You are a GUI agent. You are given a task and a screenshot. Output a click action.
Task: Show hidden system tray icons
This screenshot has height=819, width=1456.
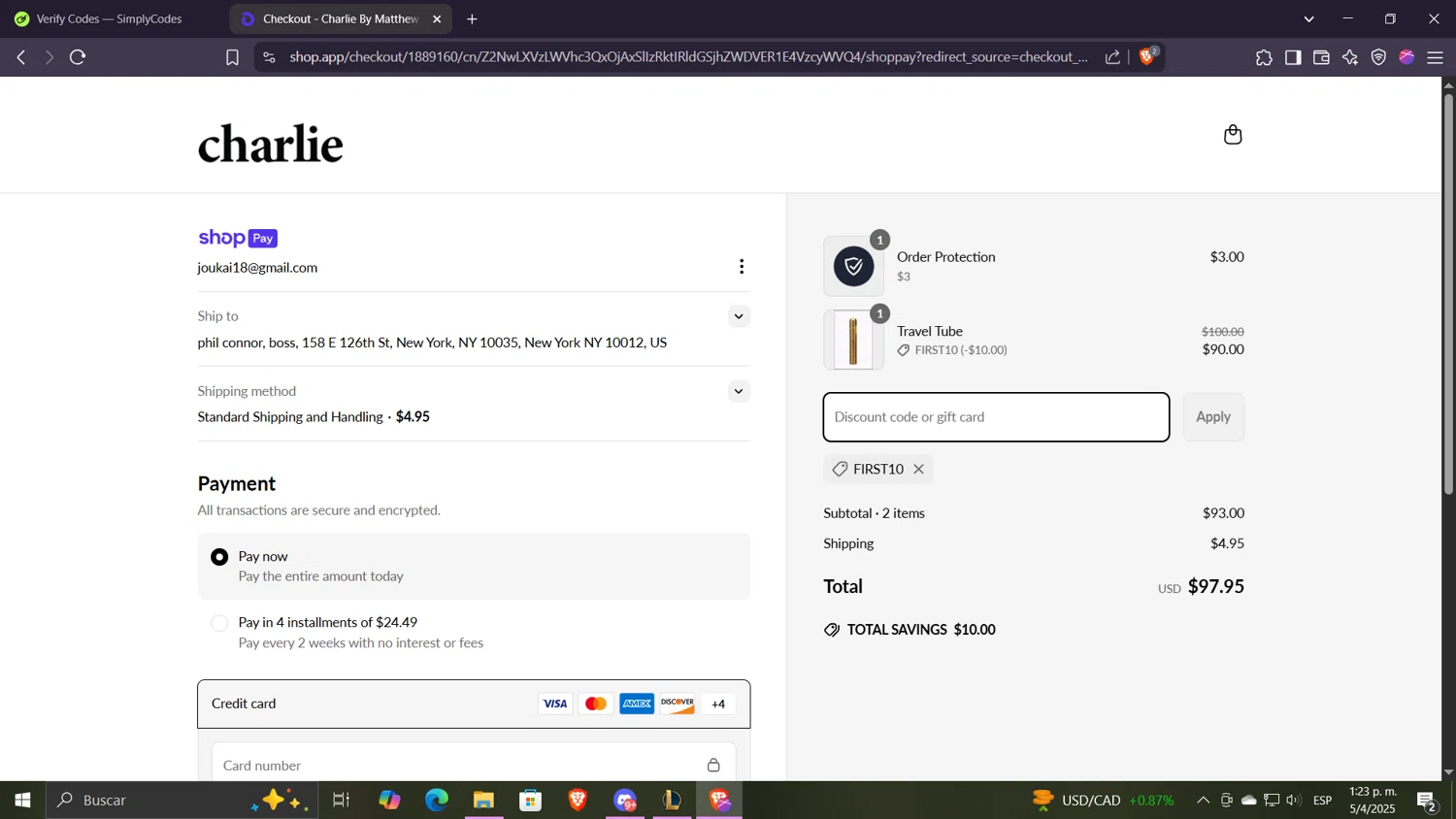coord(1203,800)
